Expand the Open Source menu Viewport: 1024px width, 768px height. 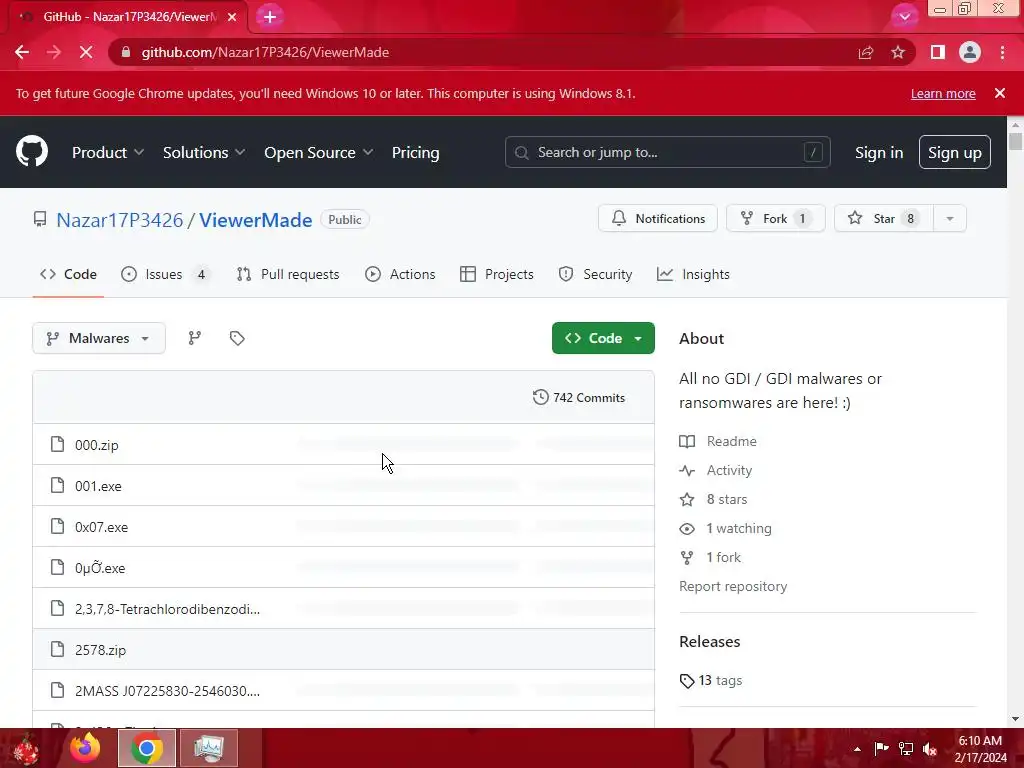point(319,152)
